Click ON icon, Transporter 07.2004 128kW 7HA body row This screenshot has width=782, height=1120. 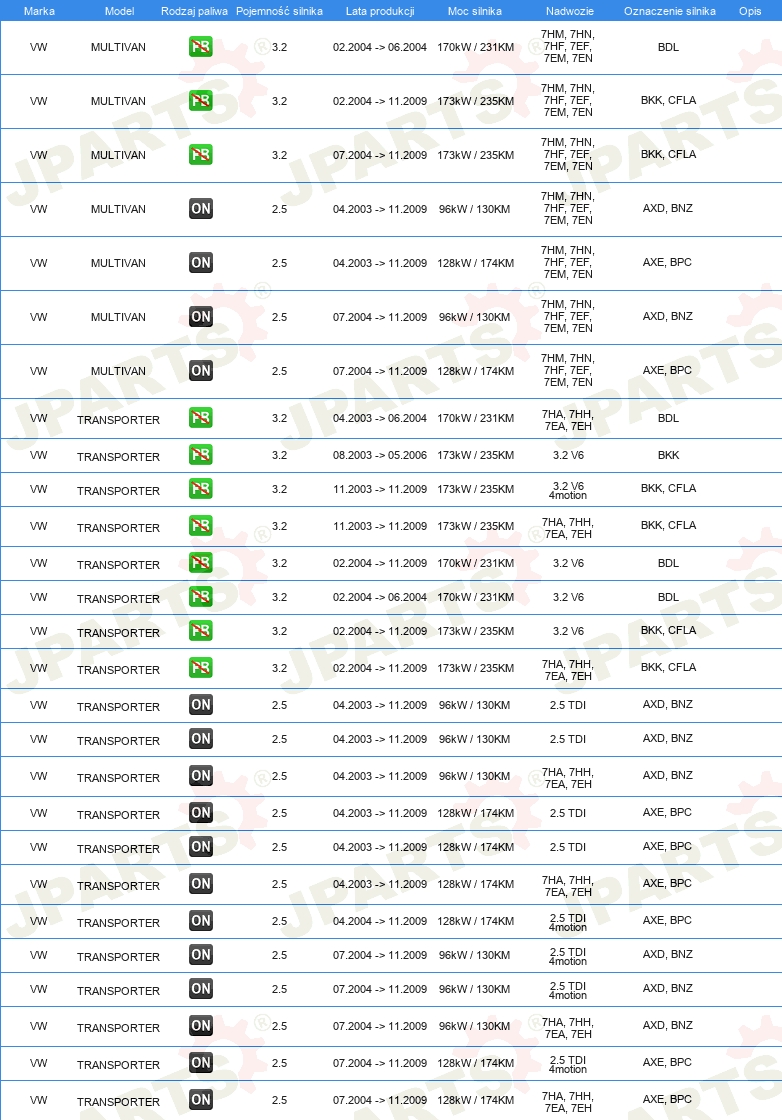point(201,1100)
